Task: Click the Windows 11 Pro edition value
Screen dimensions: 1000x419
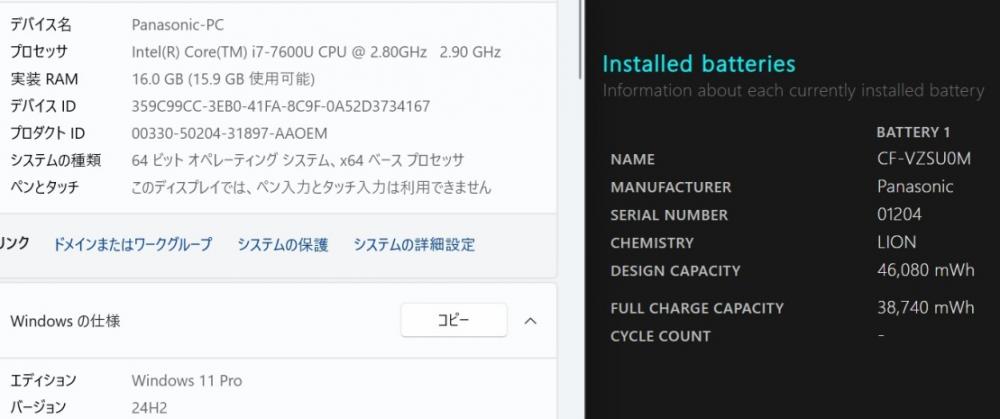Action: click(x=186, y=381)
